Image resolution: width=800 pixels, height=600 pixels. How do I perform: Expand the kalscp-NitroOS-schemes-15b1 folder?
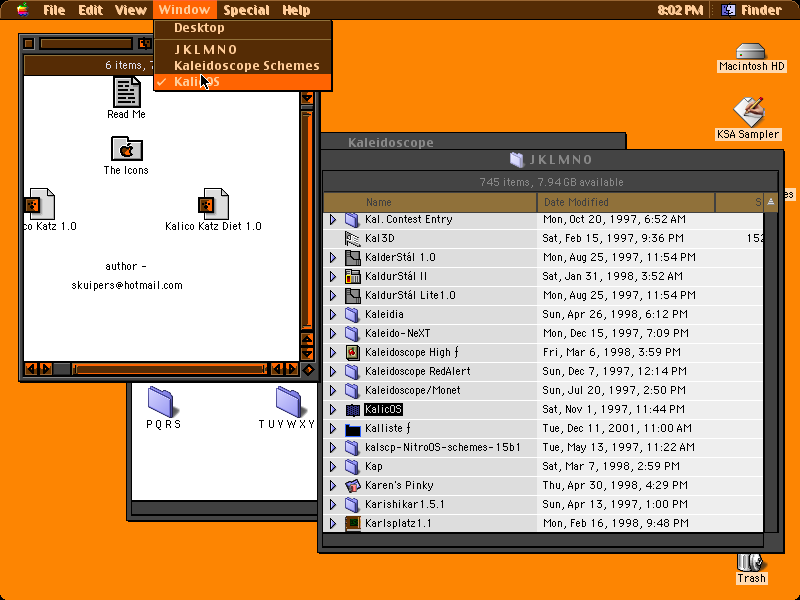point(333,447)
